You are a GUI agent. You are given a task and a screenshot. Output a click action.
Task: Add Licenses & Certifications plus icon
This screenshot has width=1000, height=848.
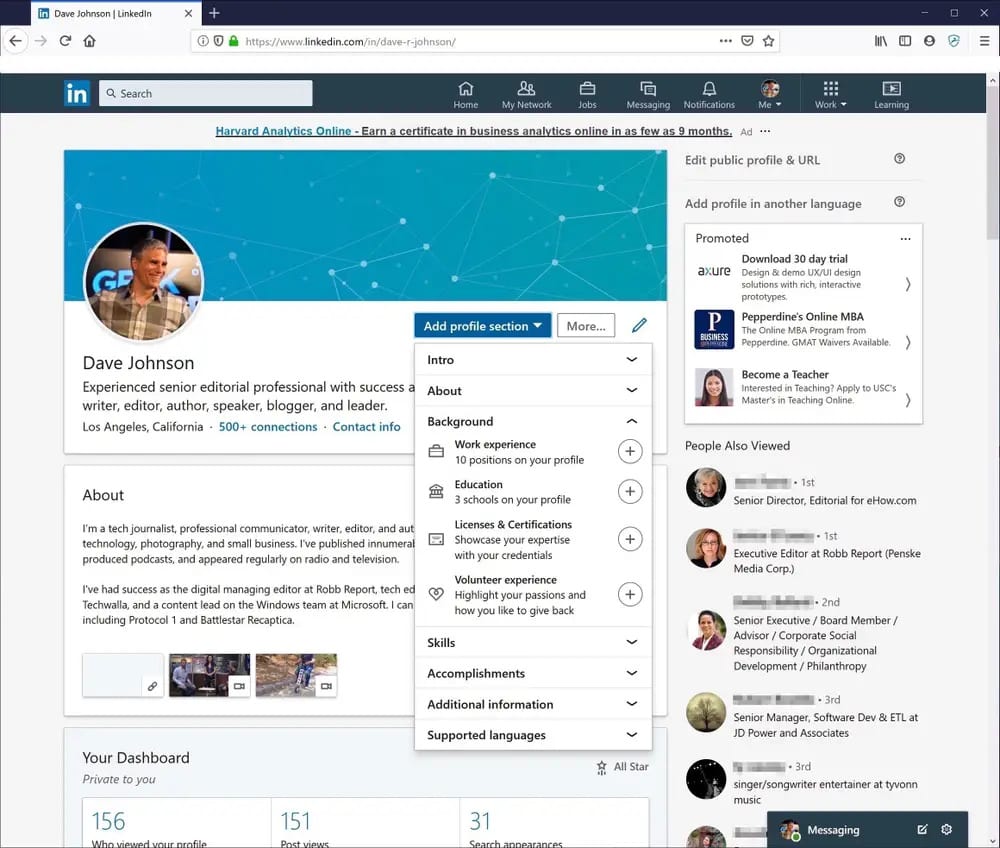pos(629,539)
